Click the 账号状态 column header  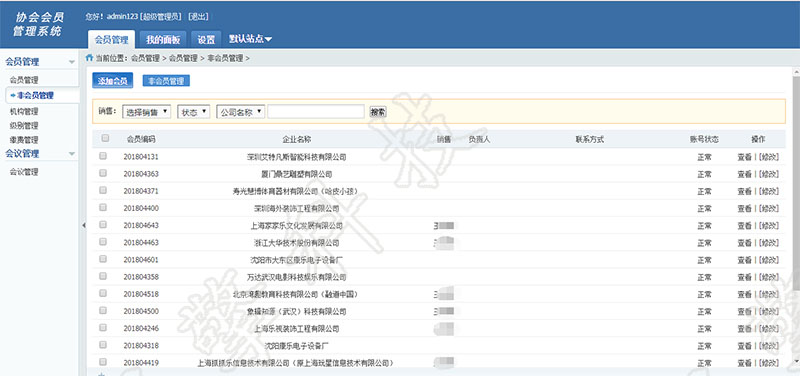coord(704,139)
